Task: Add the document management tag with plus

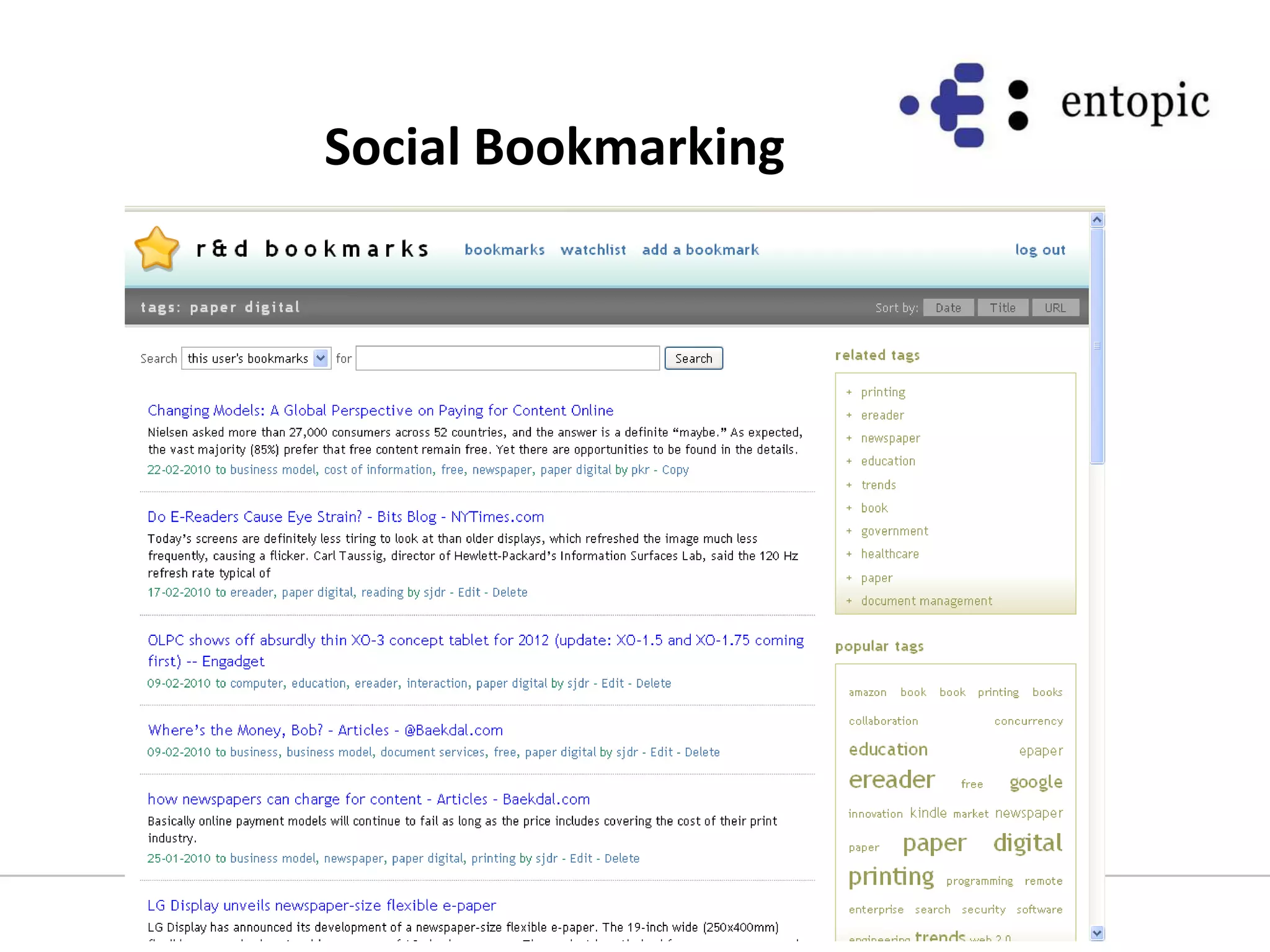Action: (x=849, y=601)
